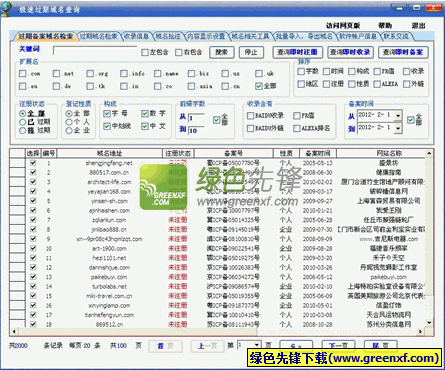Image resolution: width=445 pixels, height=370 pixels.
Task: Select the turbolabs.net domain cell
Action: [x=109, y=286]
